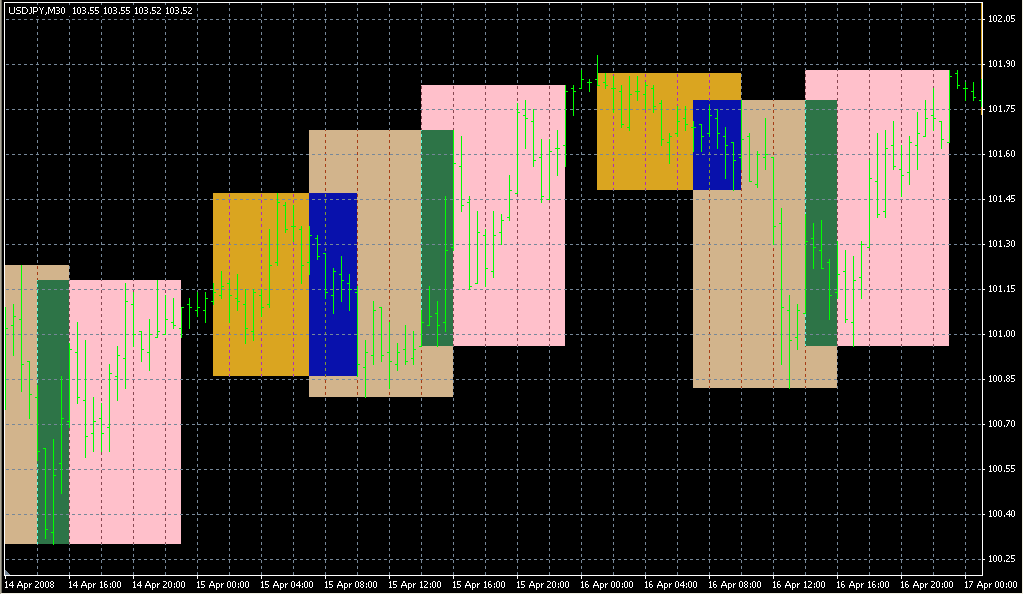Click the 15 Apr 20:00 time label
The height and width of the screenshot is (594, 1024).
(543, 585)
